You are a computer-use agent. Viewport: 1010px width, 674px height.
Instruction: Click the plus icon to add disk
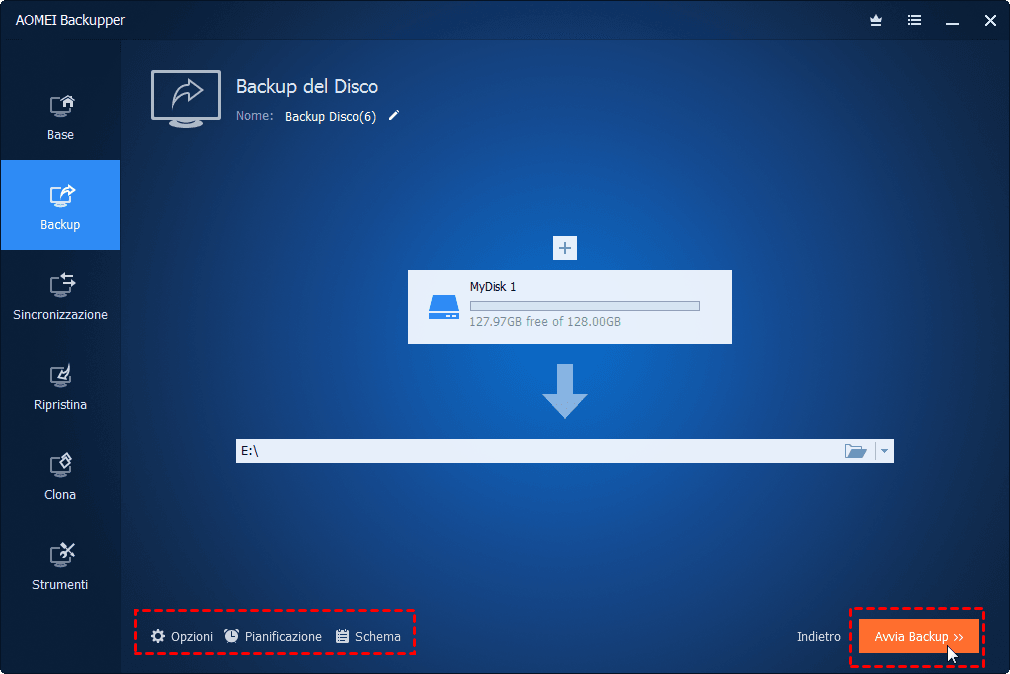click(x=565, y=248)
